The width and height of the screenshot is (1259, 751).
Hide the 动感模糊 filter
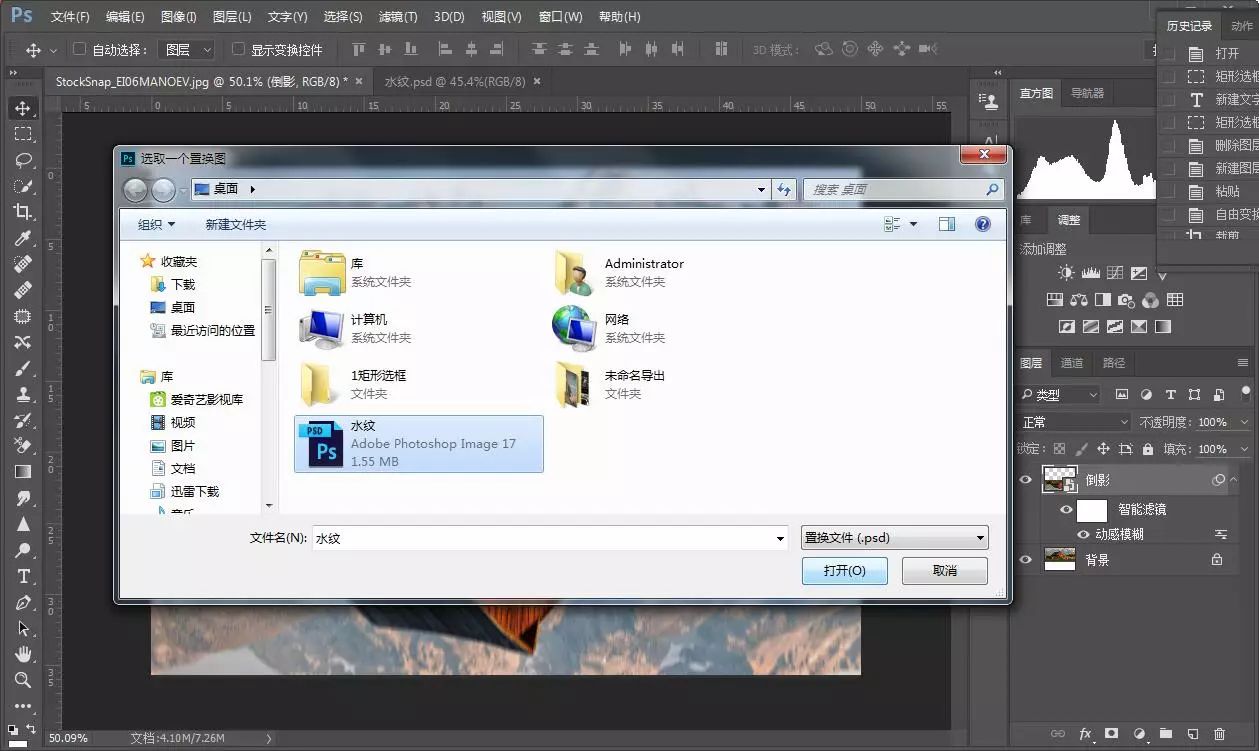(x=1083, y=534)
